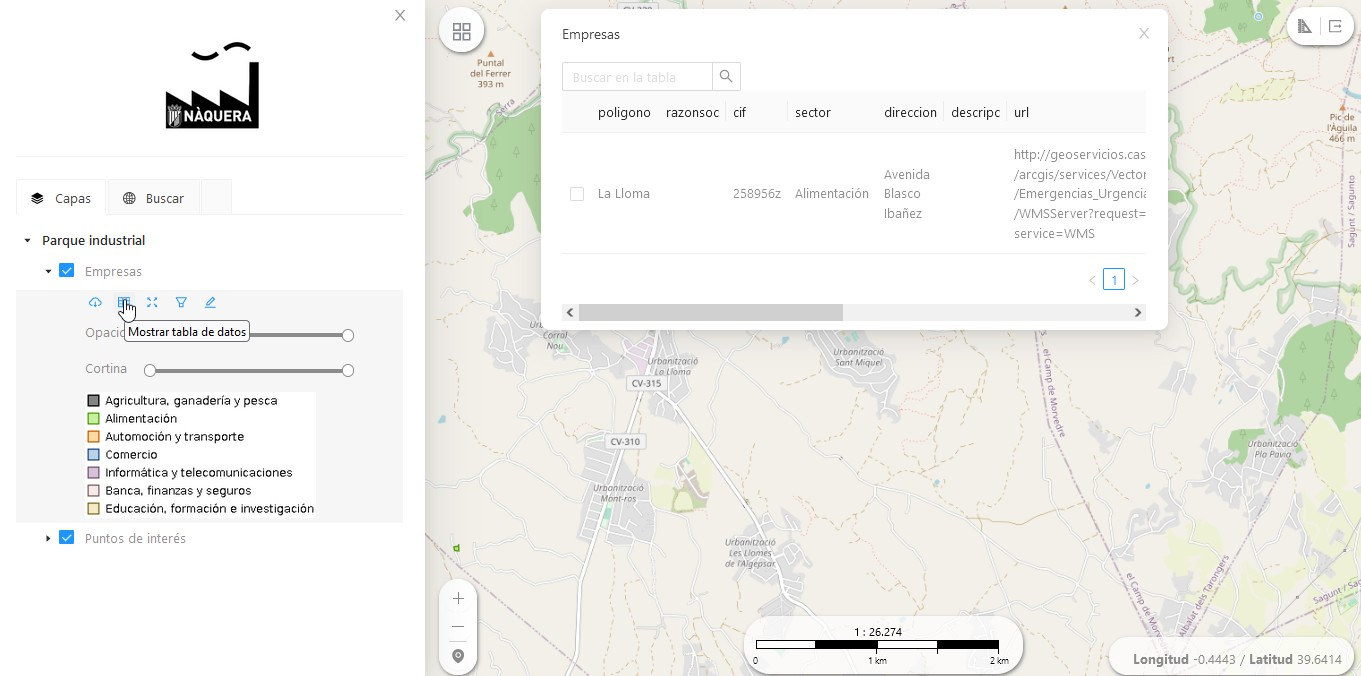This screenshot has height=676, width=1361.
Task: Open the basemap grid selector button
Action: (x=461, y=32)
